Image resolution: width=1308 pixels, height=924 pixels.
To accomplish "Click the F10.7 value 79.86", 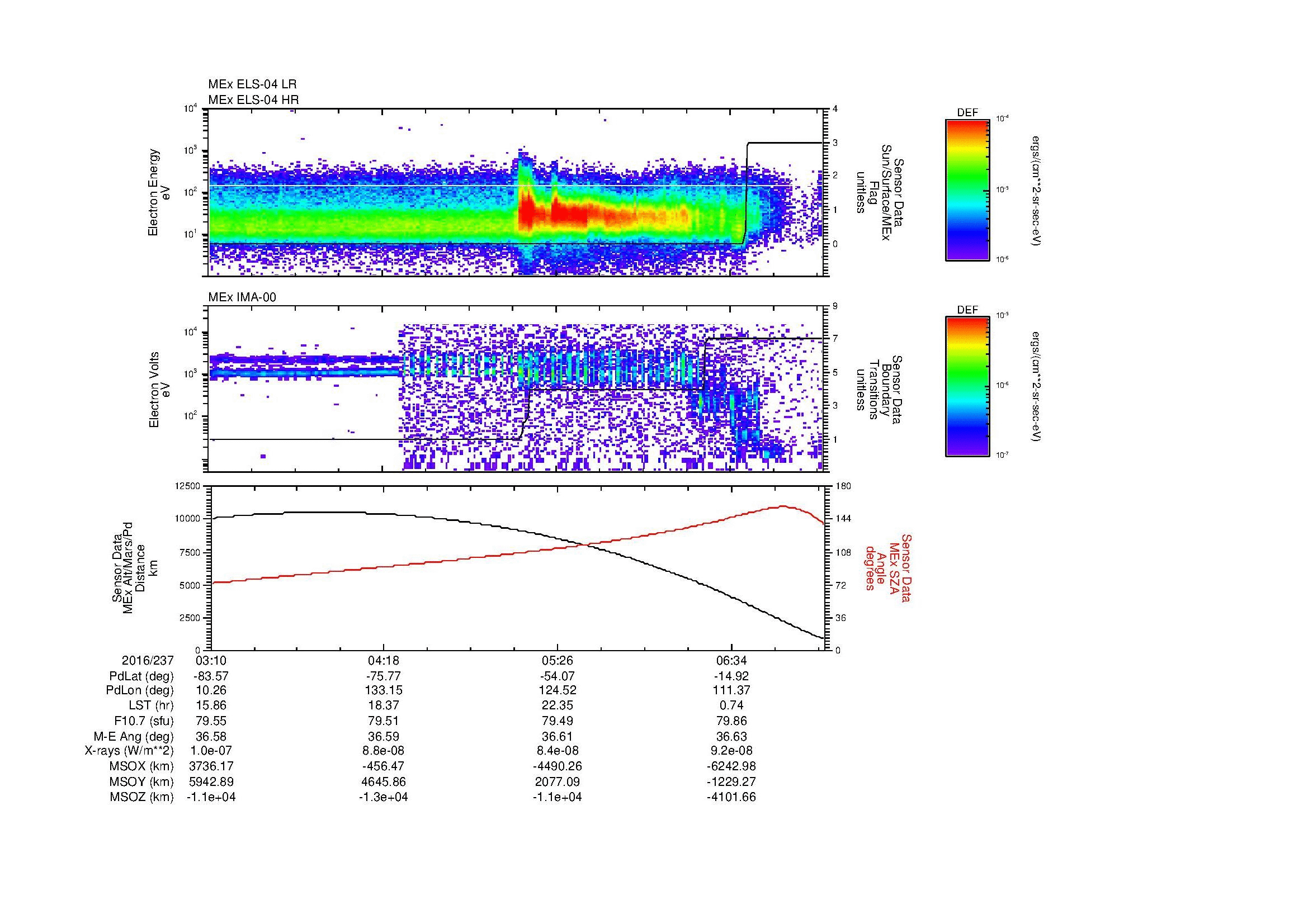I will pyautogui.click(x=731, y=721).
